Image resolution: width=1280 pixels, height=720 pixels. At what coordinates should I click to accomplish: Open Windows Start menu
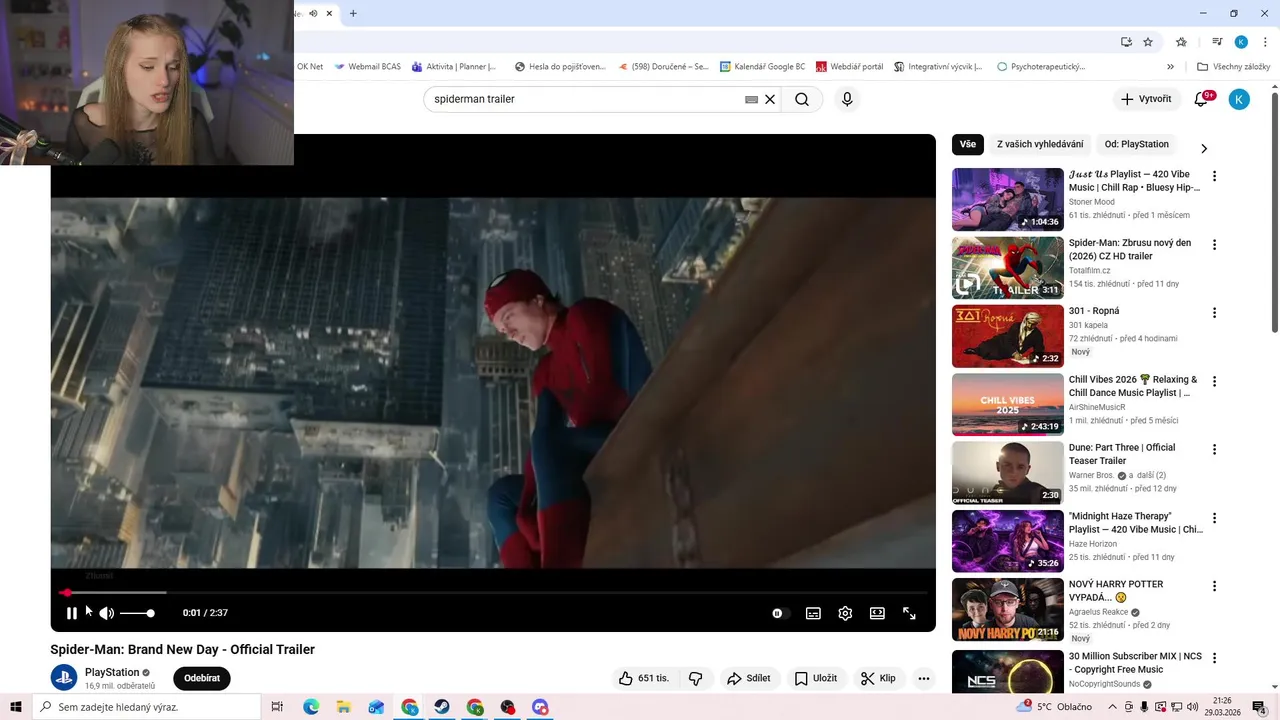(x=14, y=707)
